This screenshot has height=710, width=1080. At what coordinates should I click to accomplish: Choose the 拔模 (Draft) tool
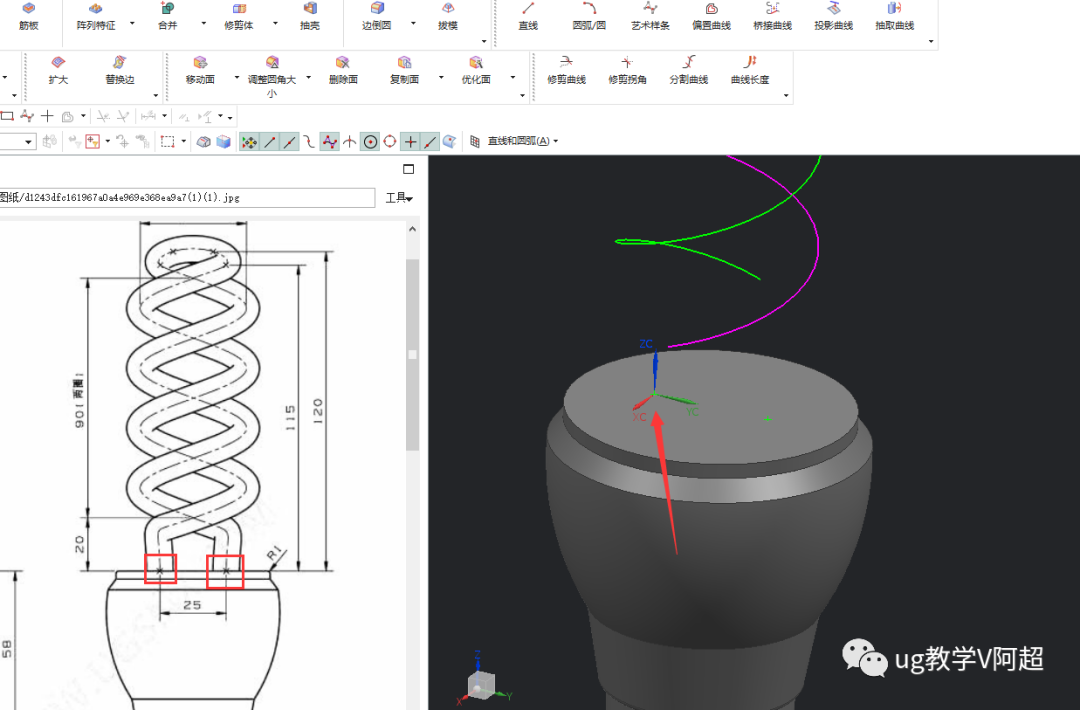pyautogui.click(x=448, y=17)
